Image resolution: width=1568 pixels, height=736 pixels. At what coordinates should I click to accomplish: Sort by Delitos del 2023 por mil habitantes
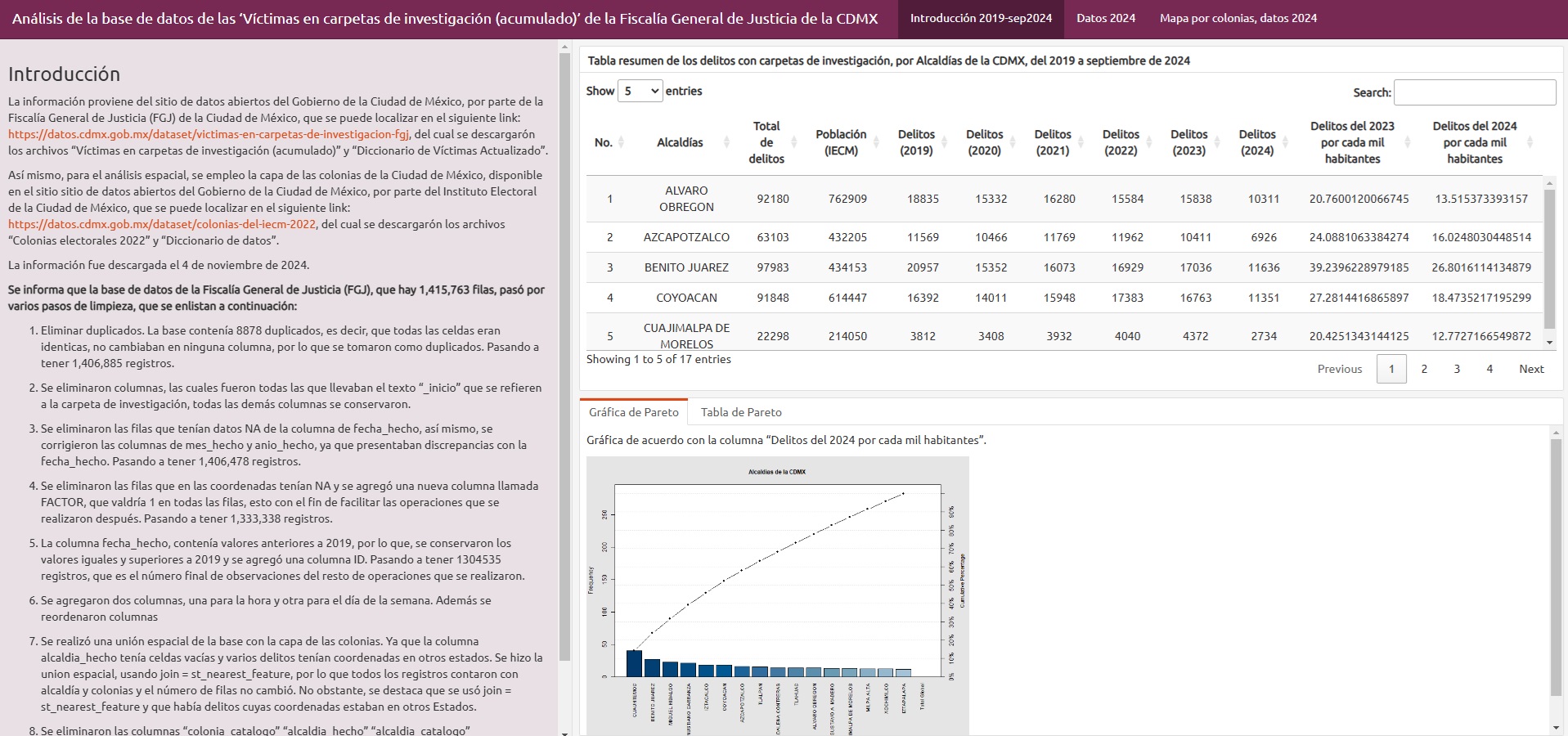[x=1359, y=142]
